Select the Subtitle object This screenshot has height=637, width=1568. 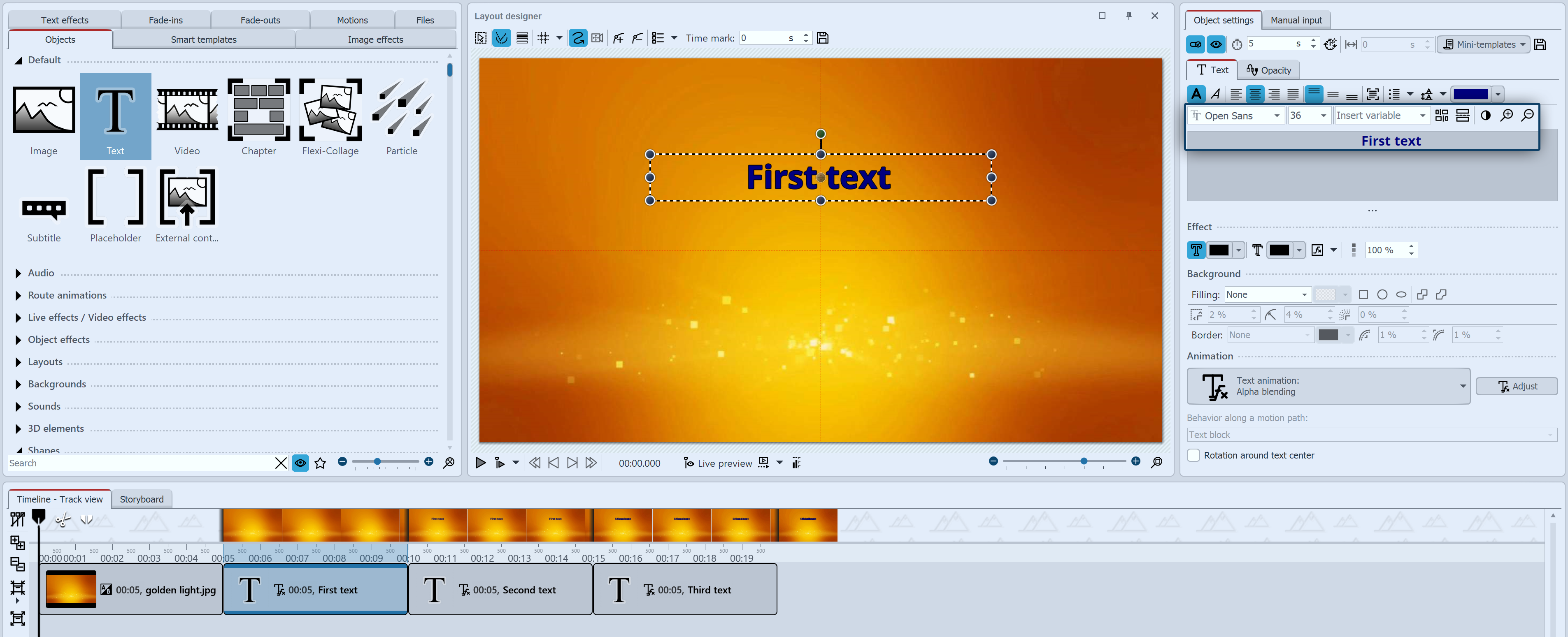[x=43, y=207]
